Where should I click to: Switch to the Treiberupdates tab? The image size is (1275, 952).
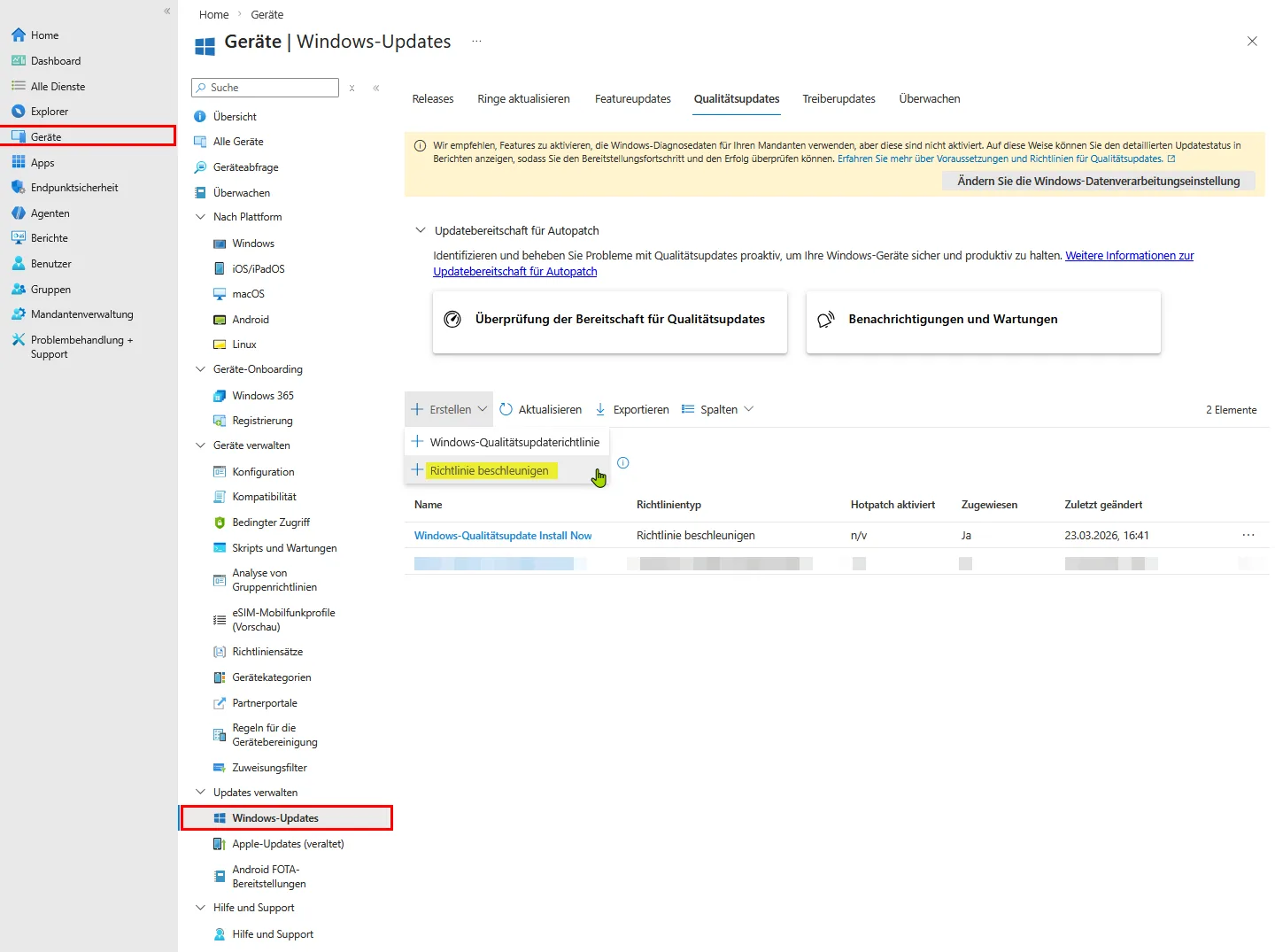(838, 99)
